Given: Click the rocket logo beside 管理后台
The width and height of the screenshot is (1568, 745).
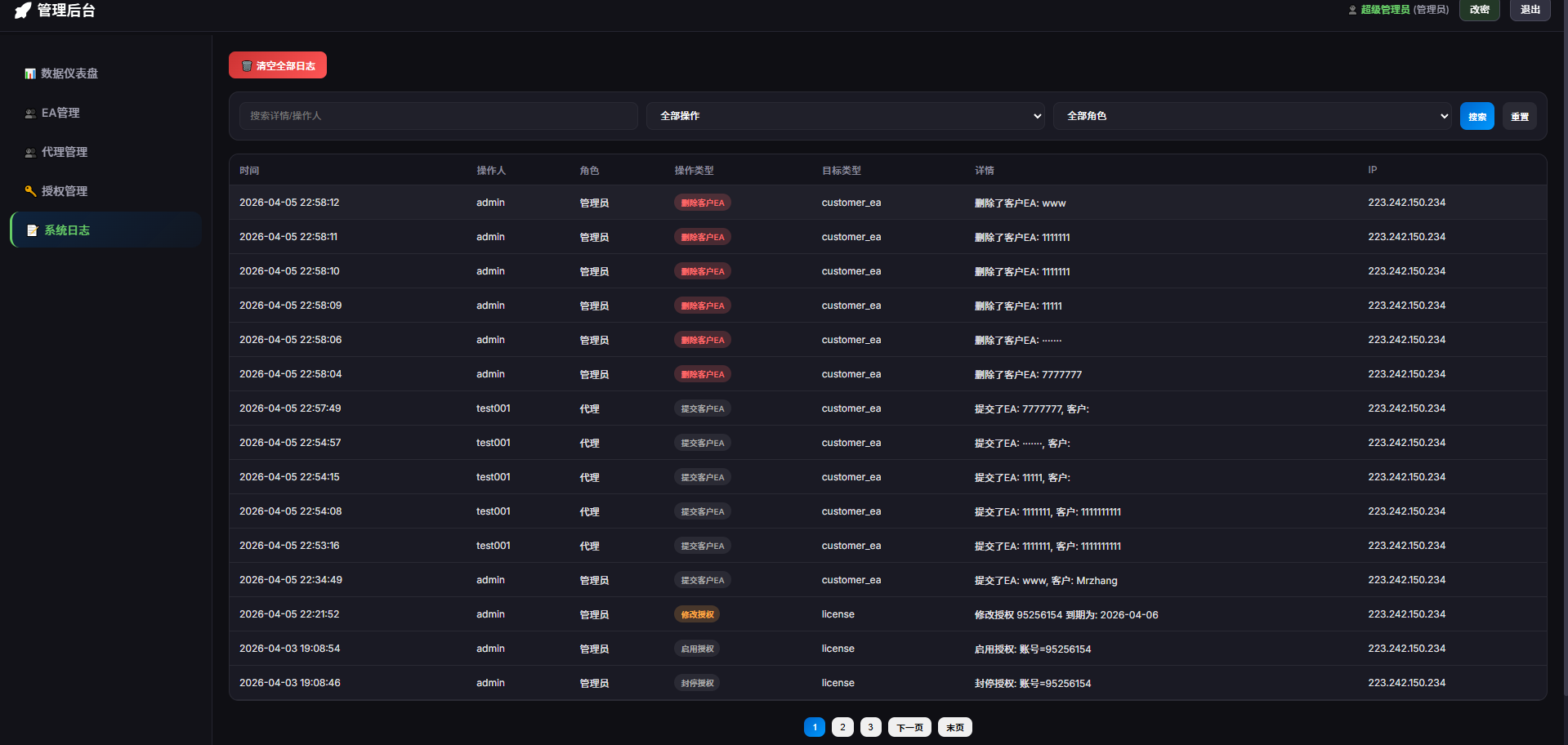Looking at the screenshot, I should click(x=23, y=10).
